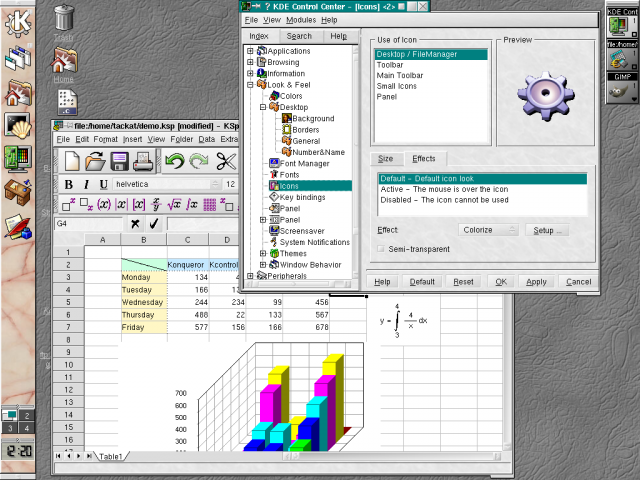Toggle Italic text formatting
Image resolution: width=640 pixels, height=480 pixels.
86,184
